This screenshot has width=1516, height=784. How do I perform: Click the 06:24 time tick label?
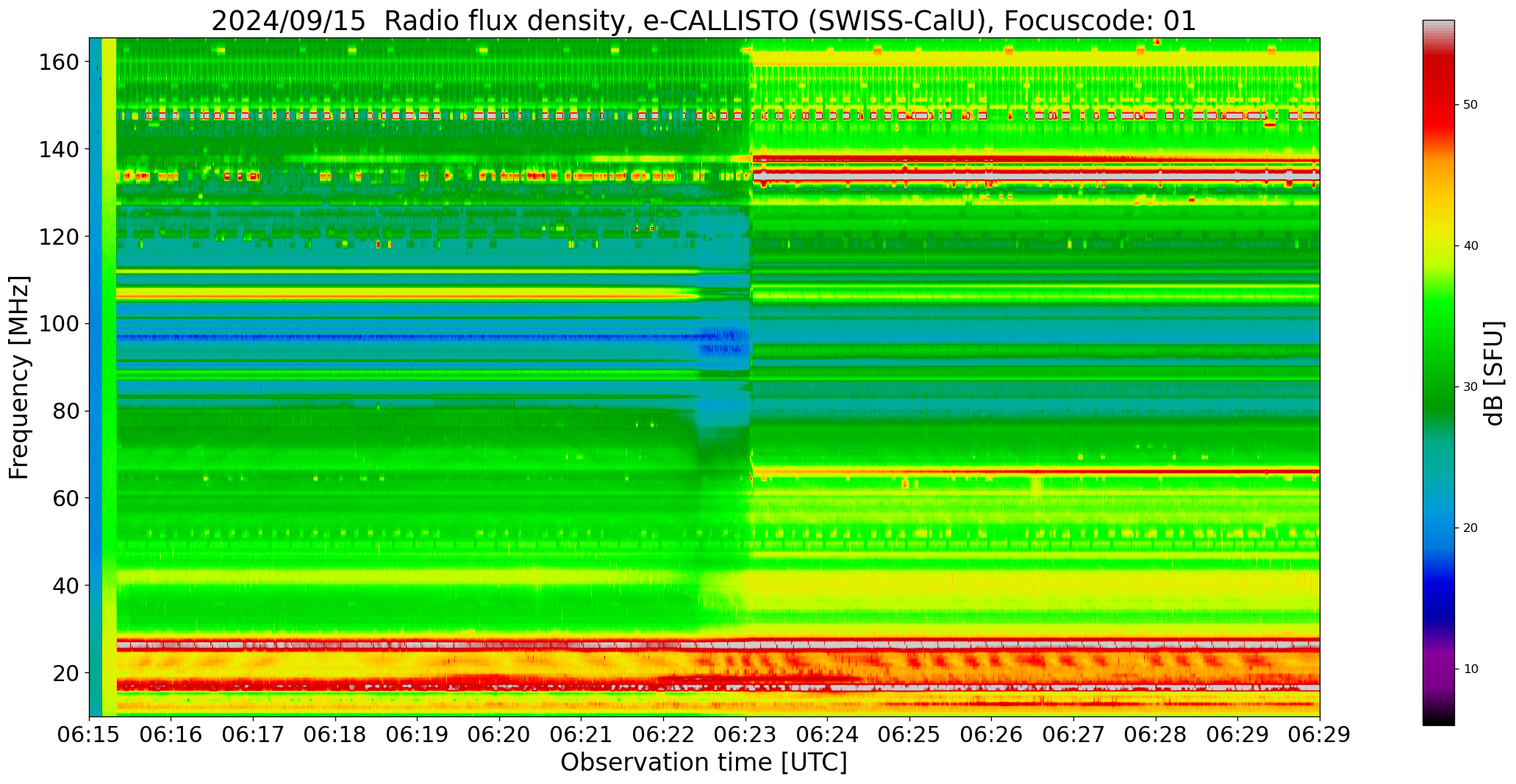pos(827,734)
